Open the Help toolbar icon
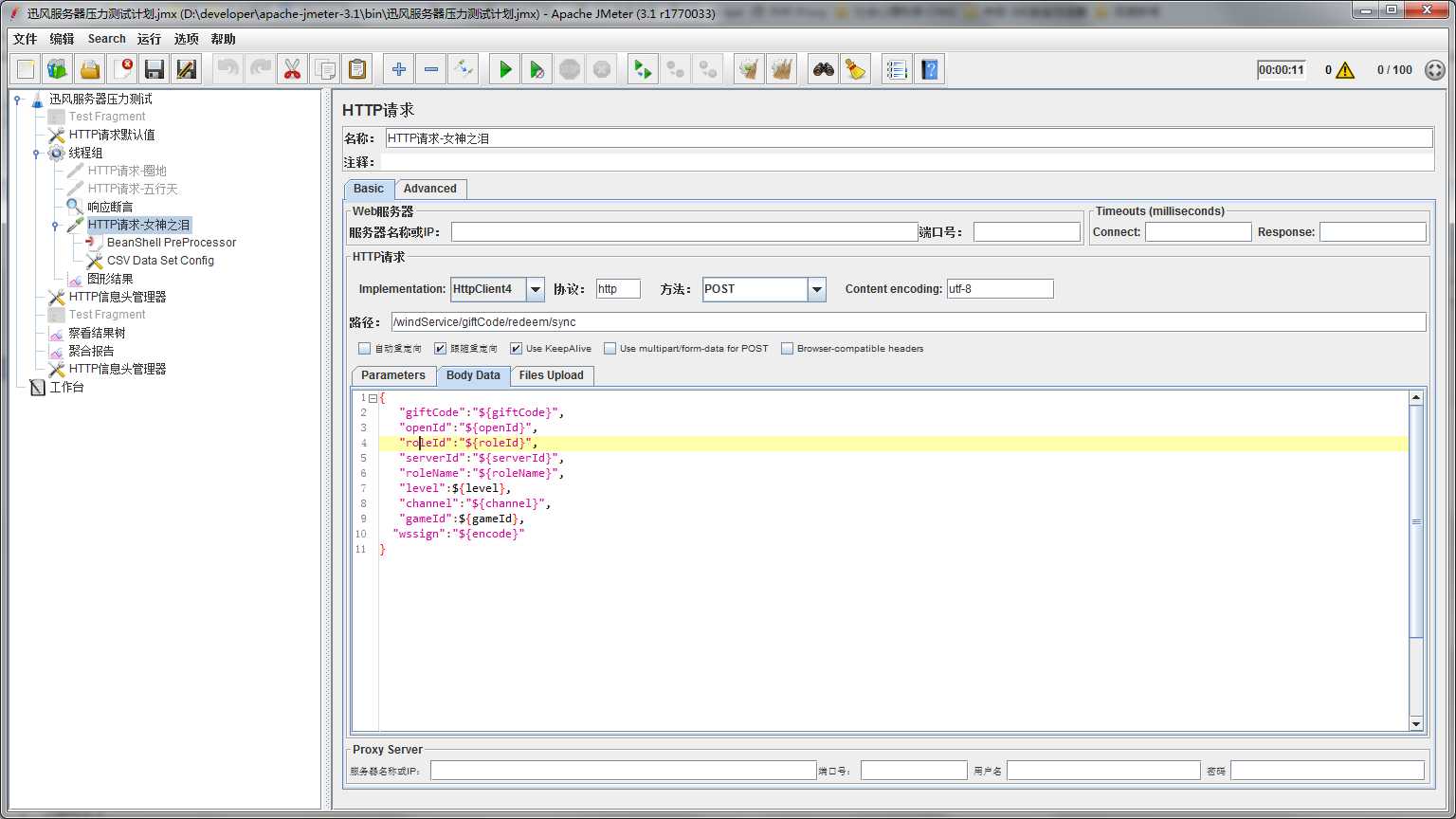The image size is (1456, 819). point(929,69)
